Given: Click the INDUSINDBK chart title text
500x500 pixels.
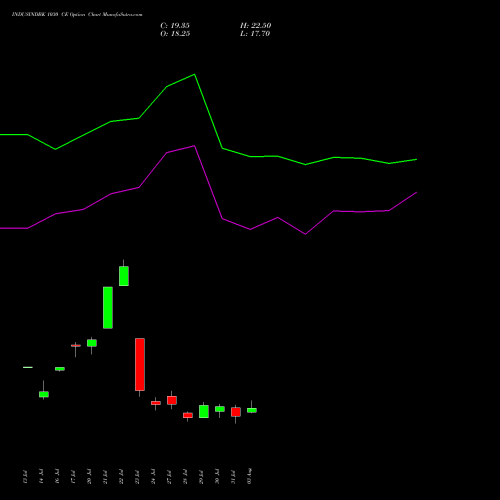Looking at the screenshot, I should (x=77, y=15).
